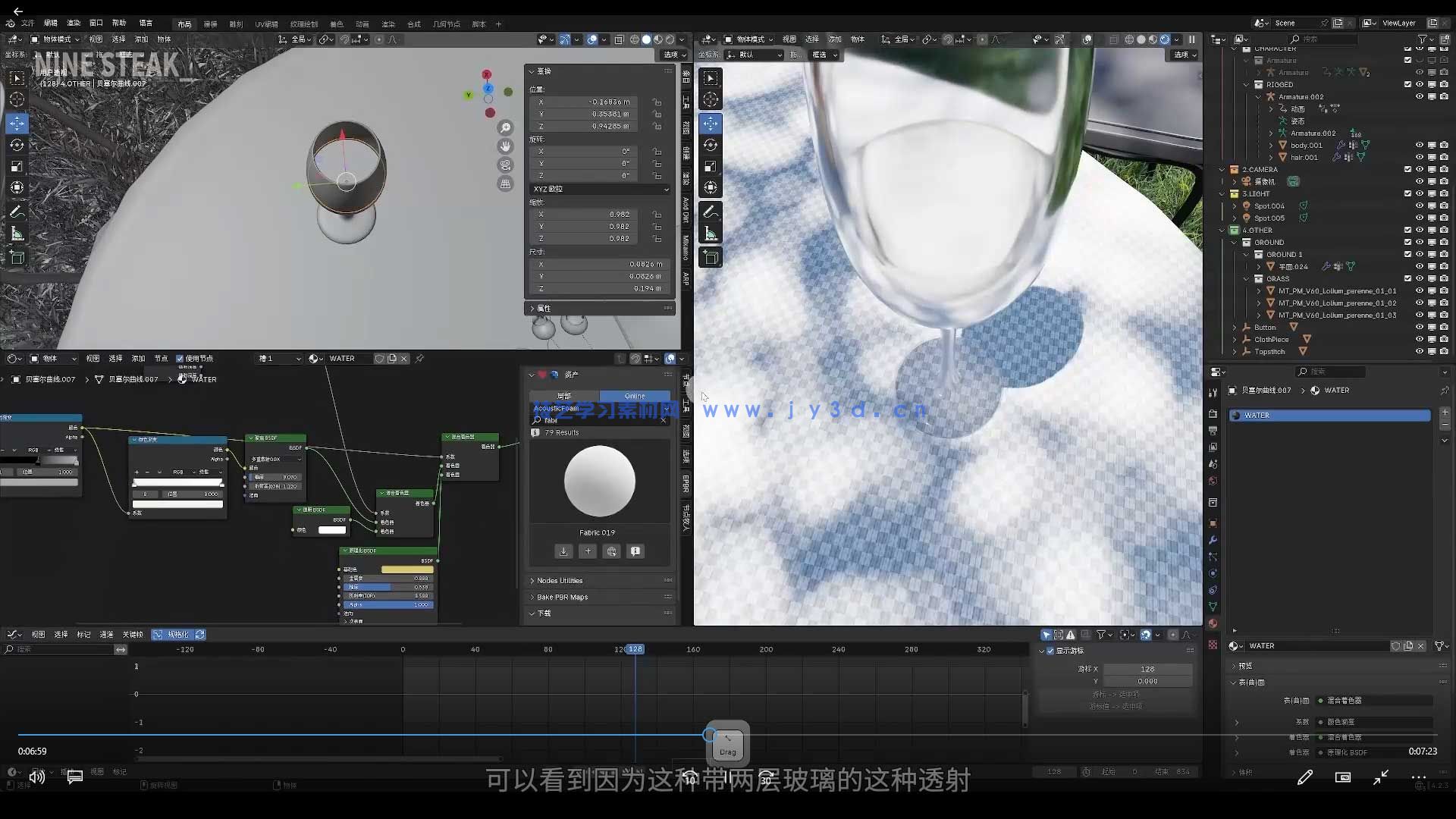The height and width of the screenshot is (819, 1456).
Task: Expand the Bake PBR Maps panel
Action: tap(562, 597)
